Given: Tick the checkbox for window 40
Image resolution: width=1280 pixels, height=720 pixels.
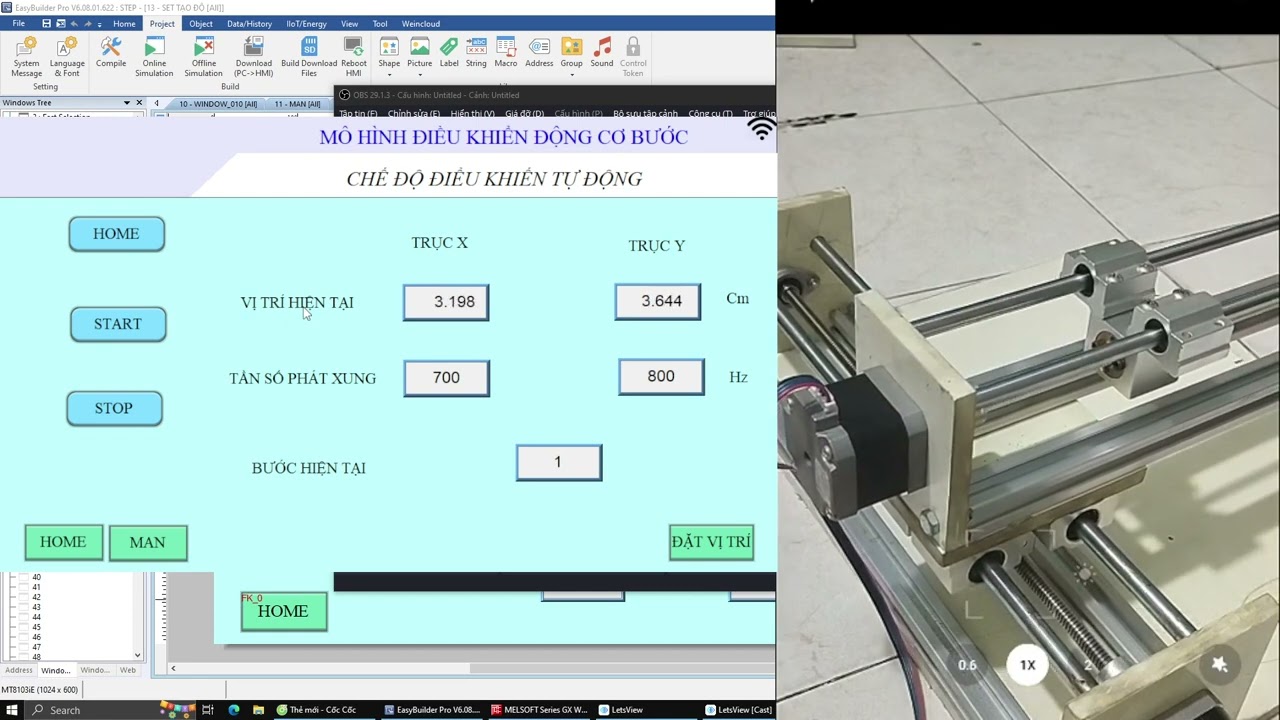Looking at the screenshot, I should [x=24, y=577].
